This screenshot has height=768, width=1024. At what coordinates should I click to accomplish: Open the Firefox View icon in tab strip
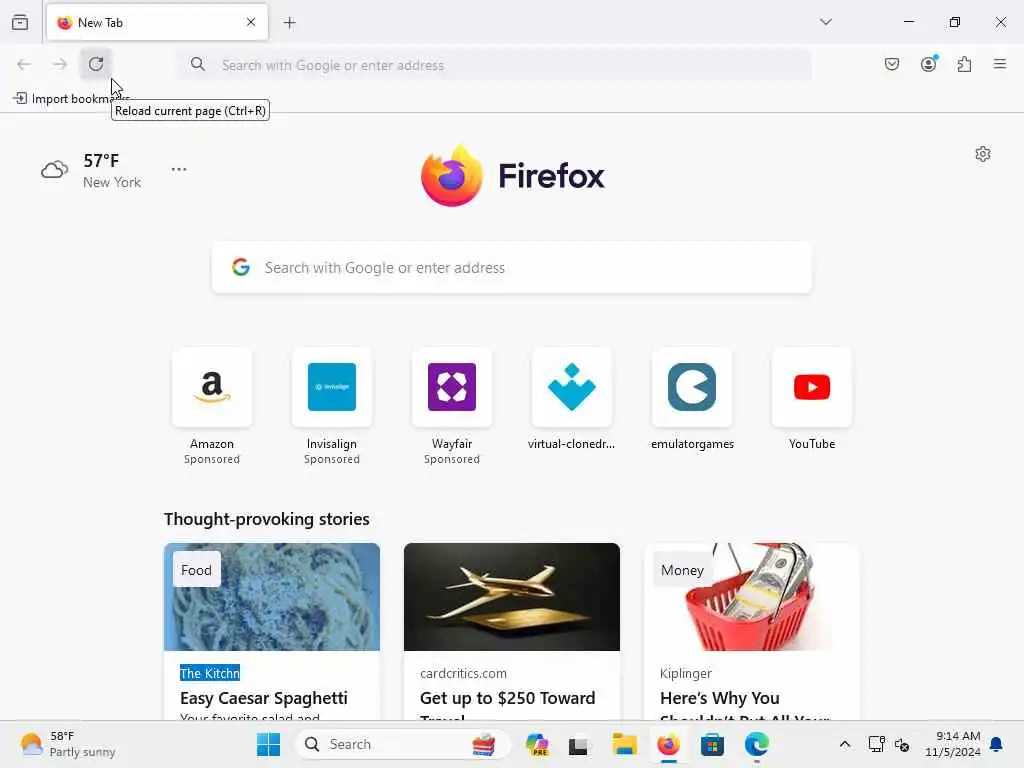[20, 23]
